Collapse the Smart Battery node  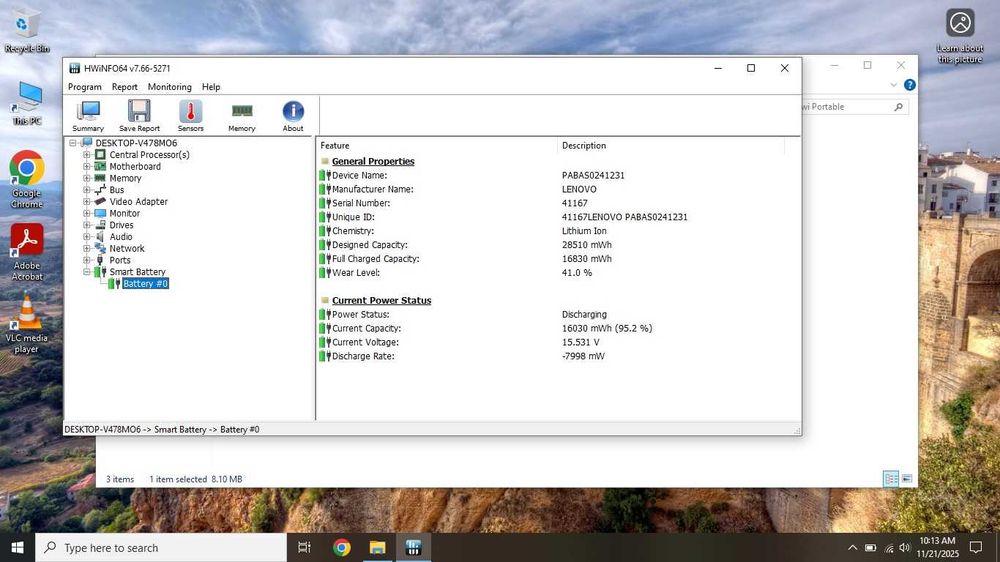(87, 272)
